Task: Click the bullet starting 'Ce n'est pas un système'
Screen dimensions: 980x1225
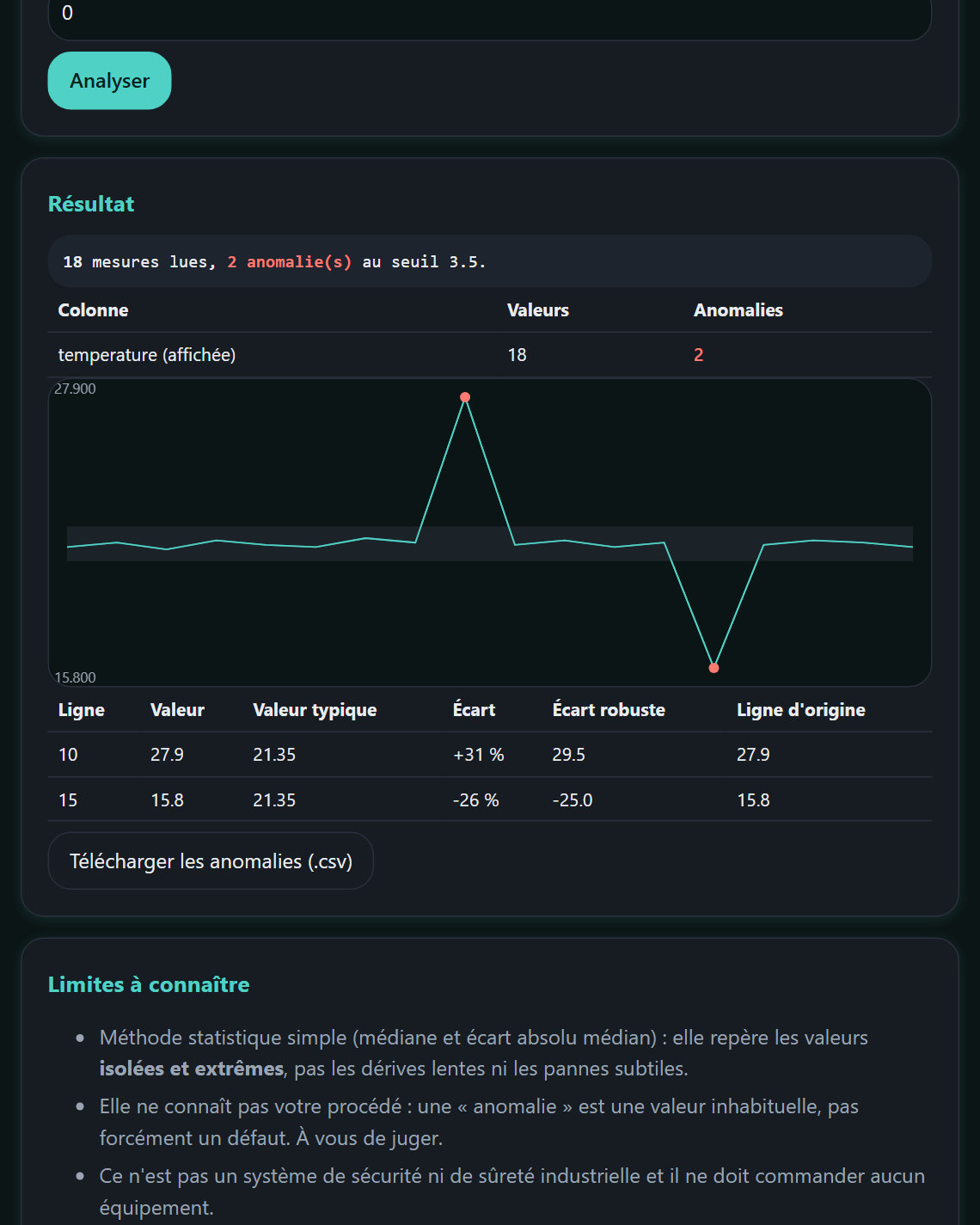Action: pos(512,1191)
